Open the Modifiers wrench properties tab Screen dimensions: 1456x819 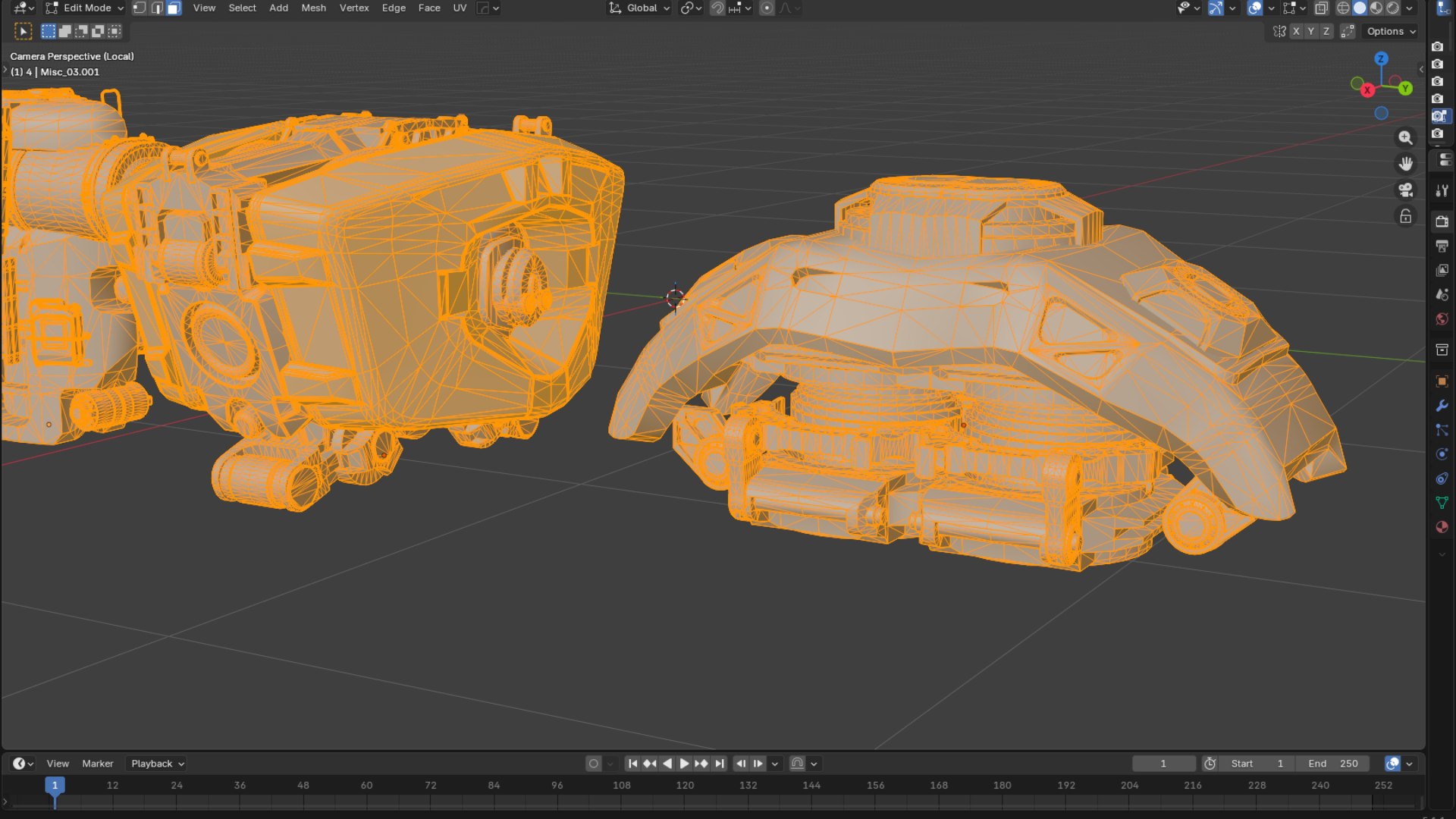1442,406
